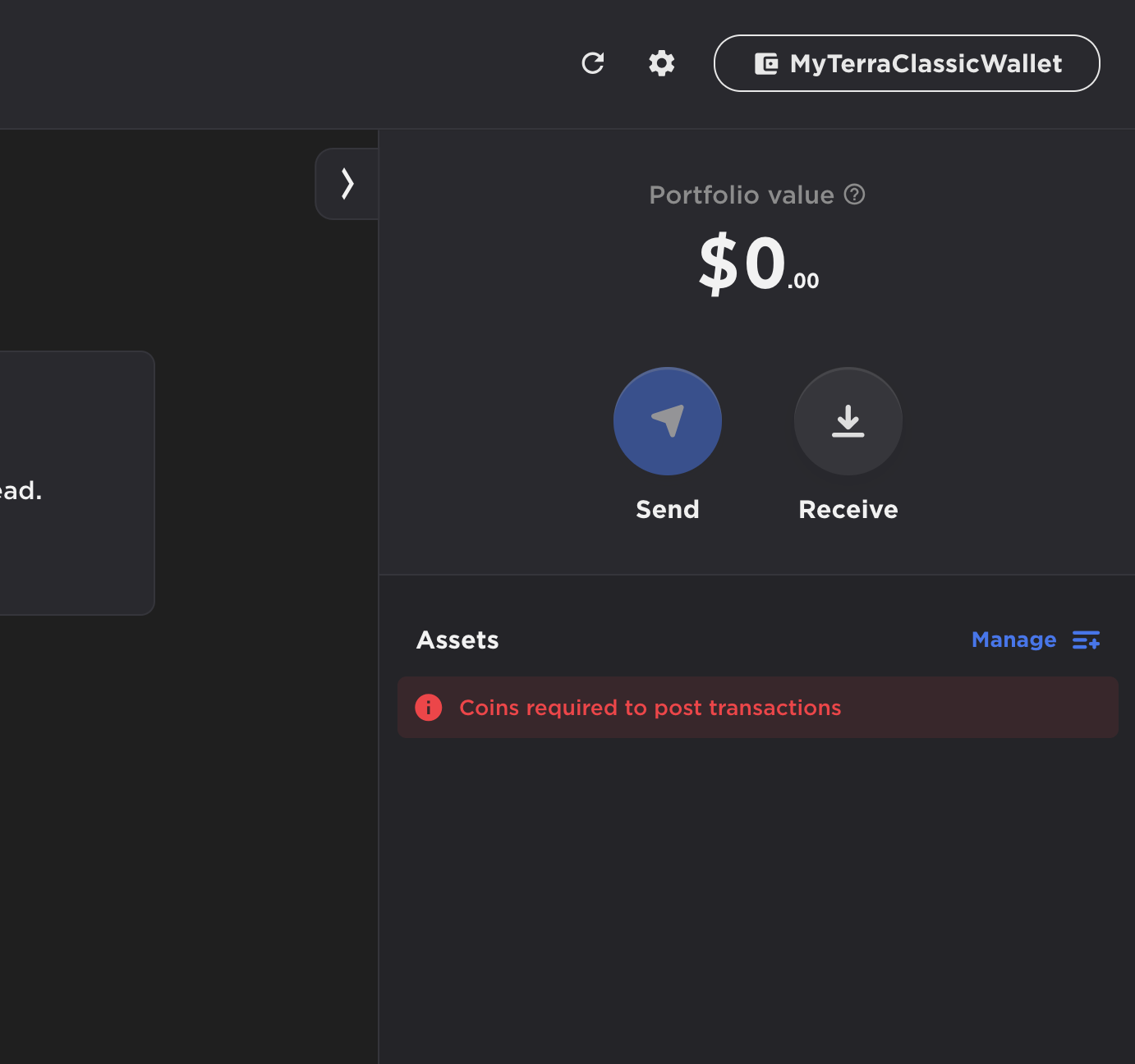
Task: Open the MyTerraClassicWallet account selector
Action: click(906, 63)
